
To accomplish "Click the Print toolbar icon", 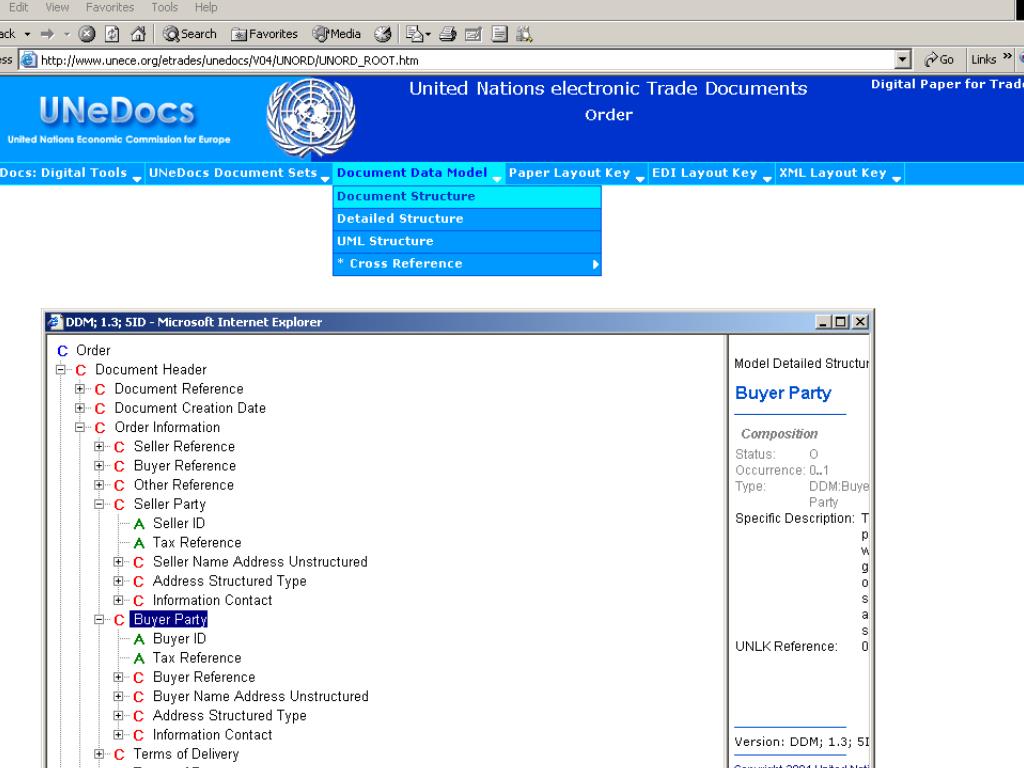I will (447, 34).
